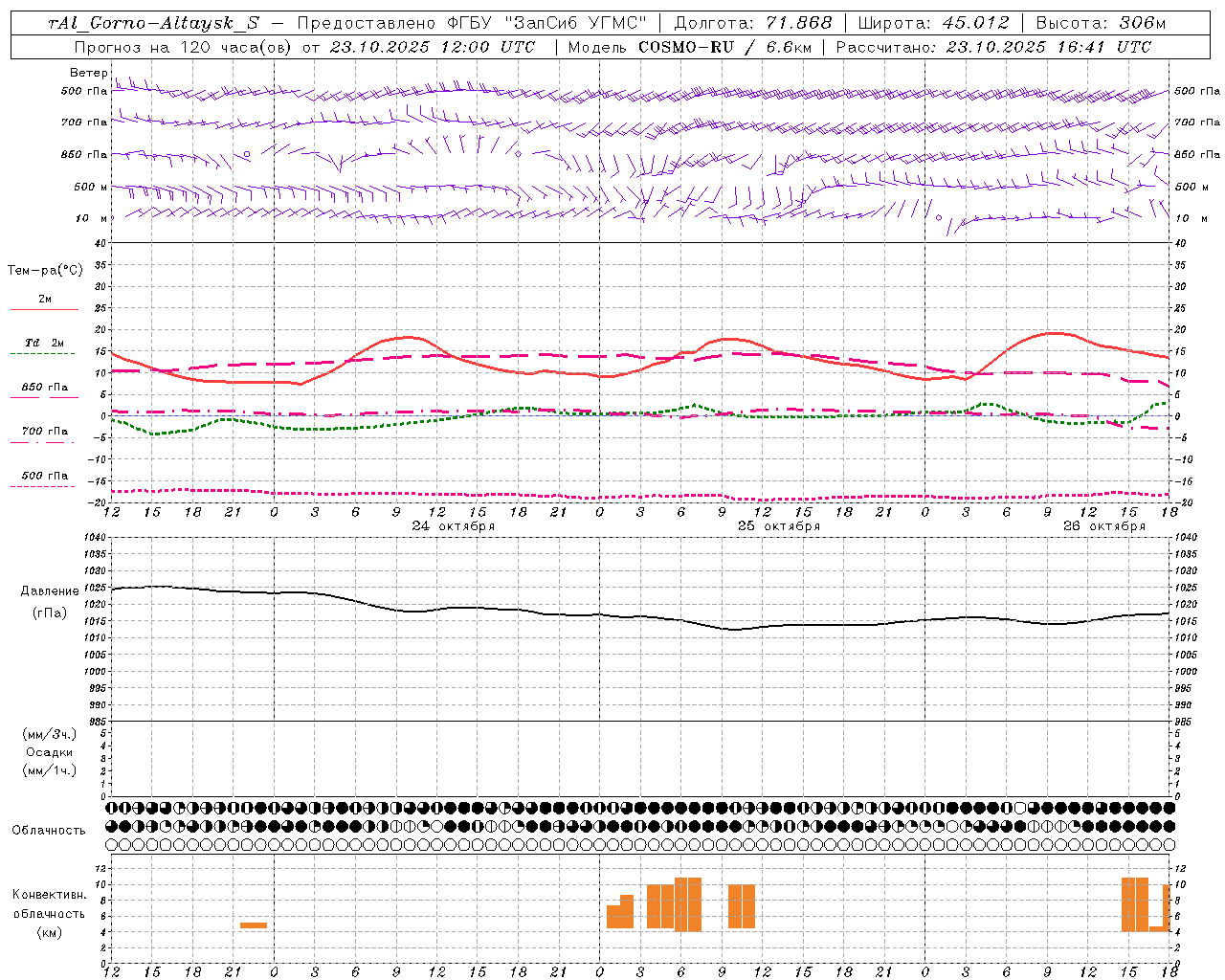Click the 25 октября date label
1225x980 pixels.
click(x=779, y=526)
